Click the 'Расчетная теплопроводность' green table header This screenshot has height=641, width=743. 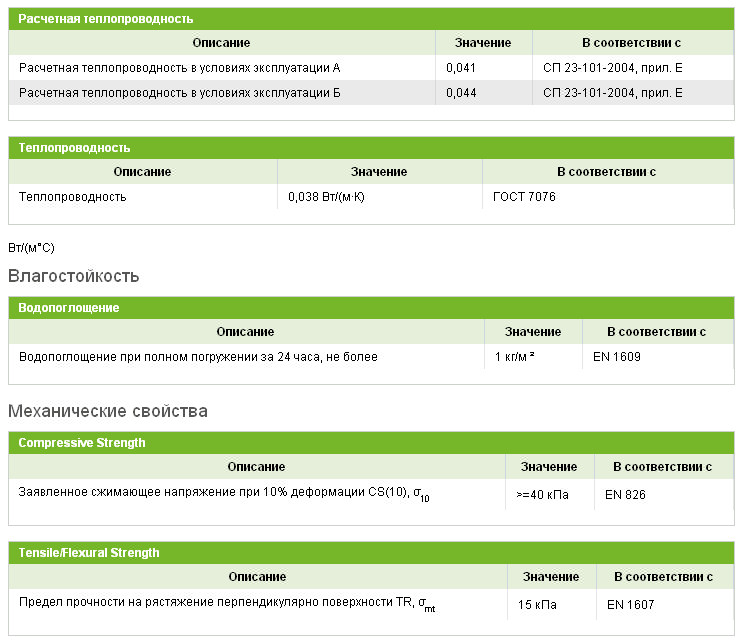pyautogui.click(x=106, y=18)
